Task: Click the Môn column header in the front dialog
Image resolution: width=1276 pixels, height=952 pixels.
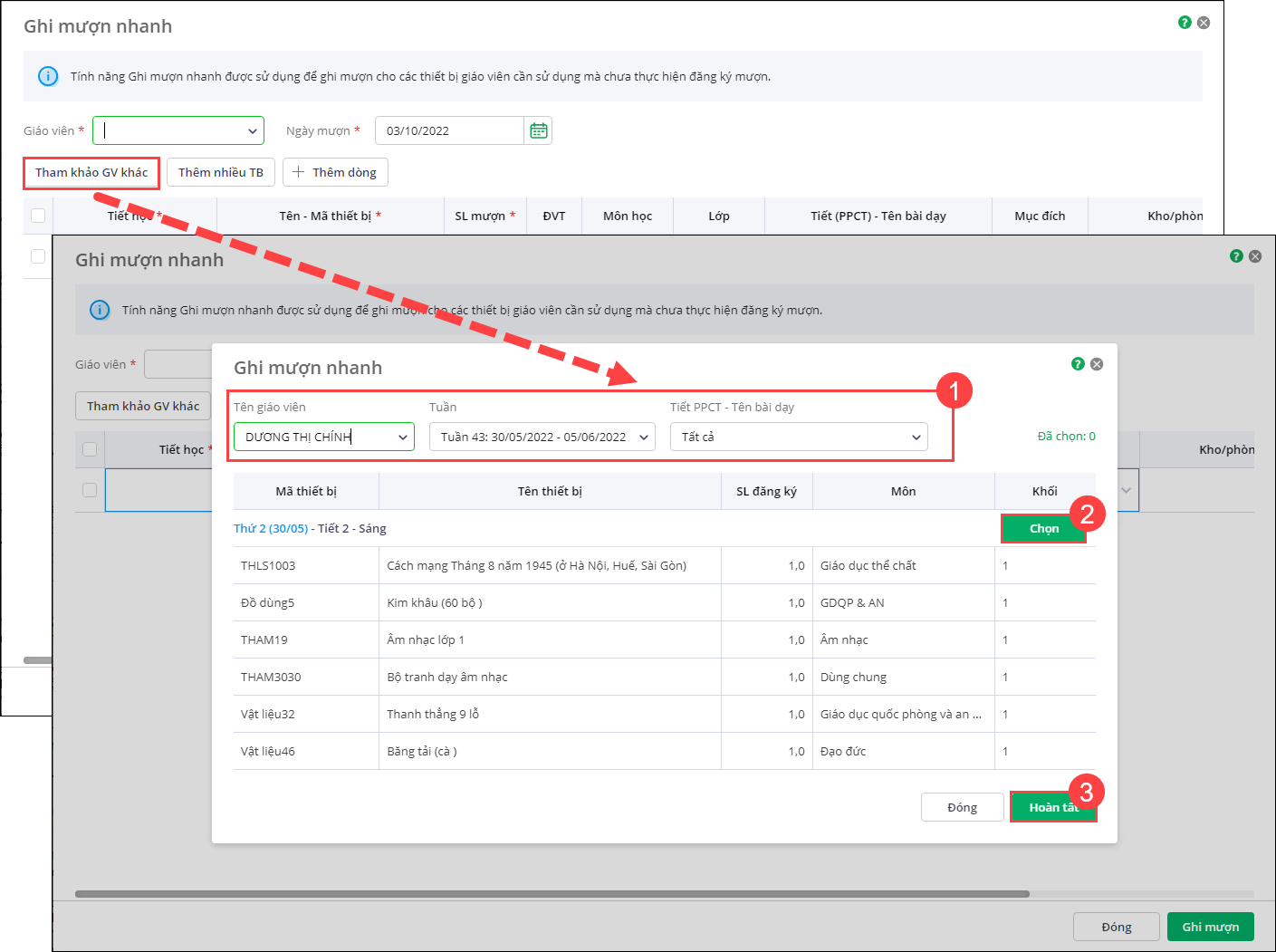Action: point(904,491)
